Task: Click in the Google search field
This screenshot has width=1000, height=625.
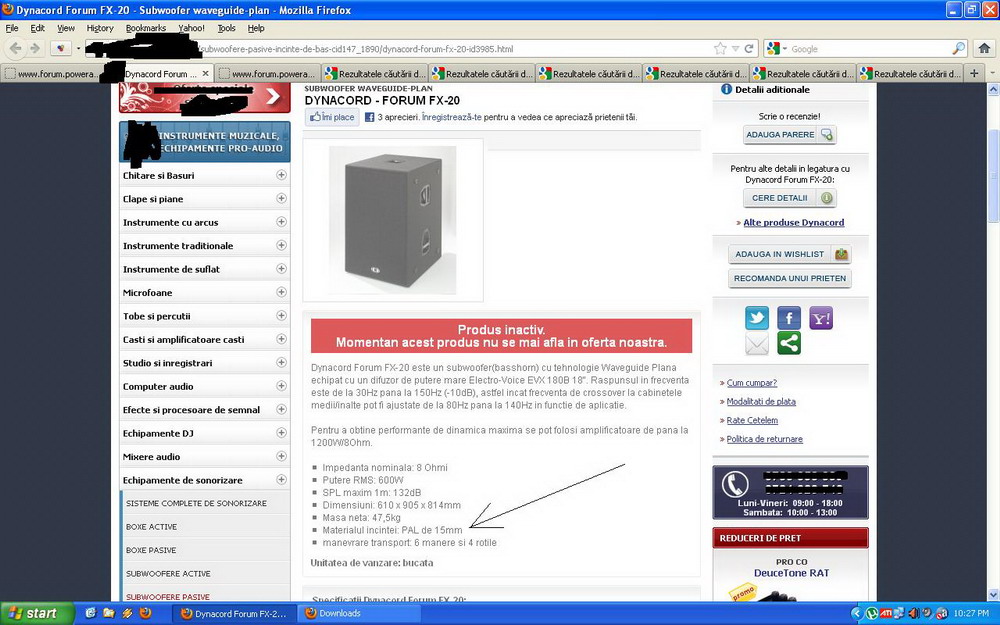Action: pyautogui.click(x=870, y=48)
